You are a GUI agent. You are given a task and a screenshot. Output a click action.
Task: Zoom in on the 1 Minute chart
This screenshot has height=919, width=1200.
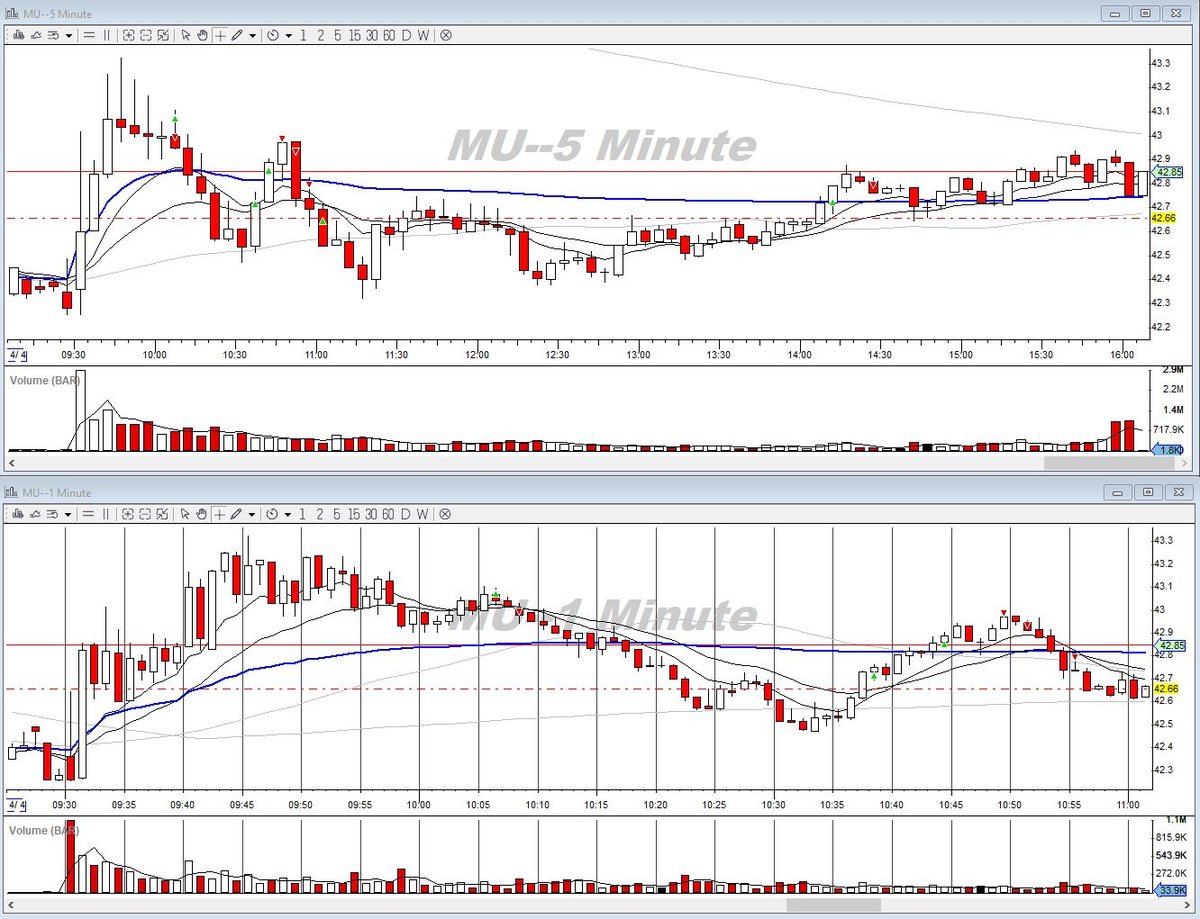[x=129, y=513]
